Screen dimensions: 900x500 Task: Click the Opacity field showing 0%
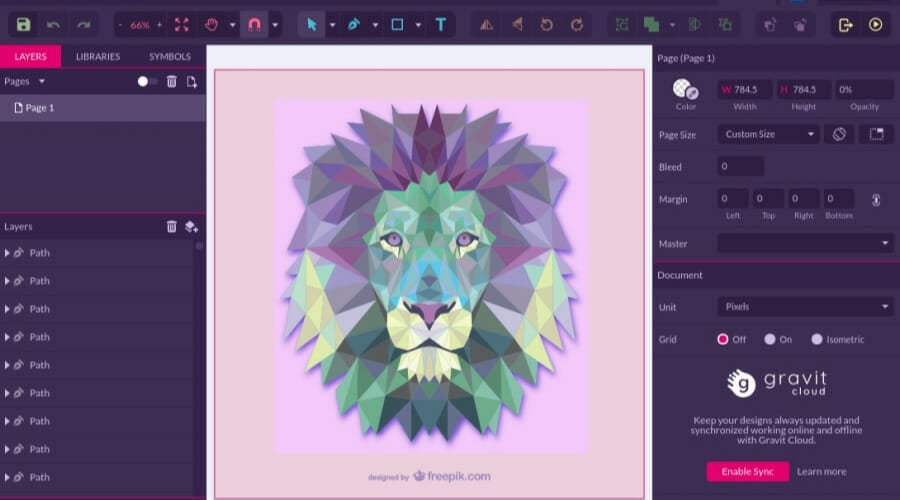864,90
